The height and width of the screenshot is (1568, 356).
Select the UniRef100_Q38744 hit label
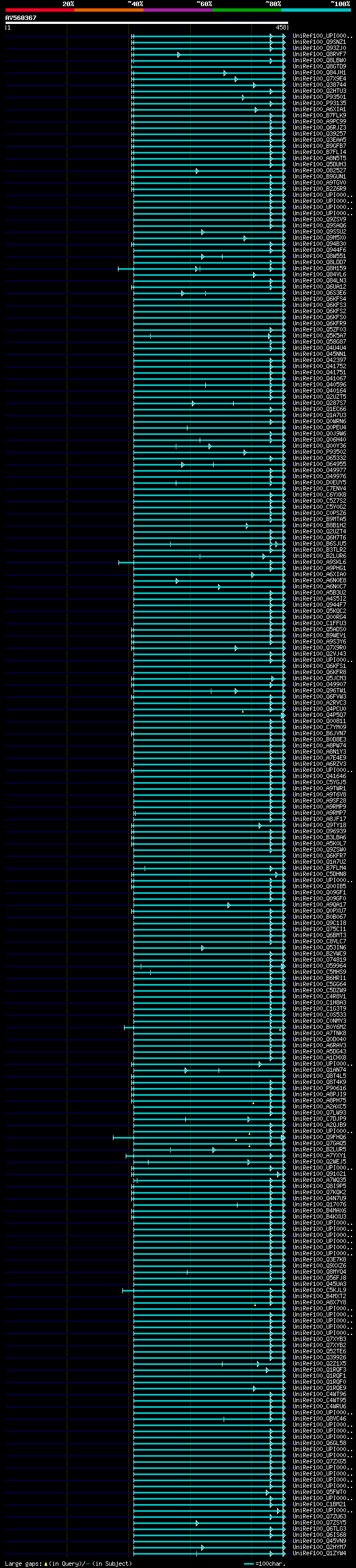(x=319, y=85)
